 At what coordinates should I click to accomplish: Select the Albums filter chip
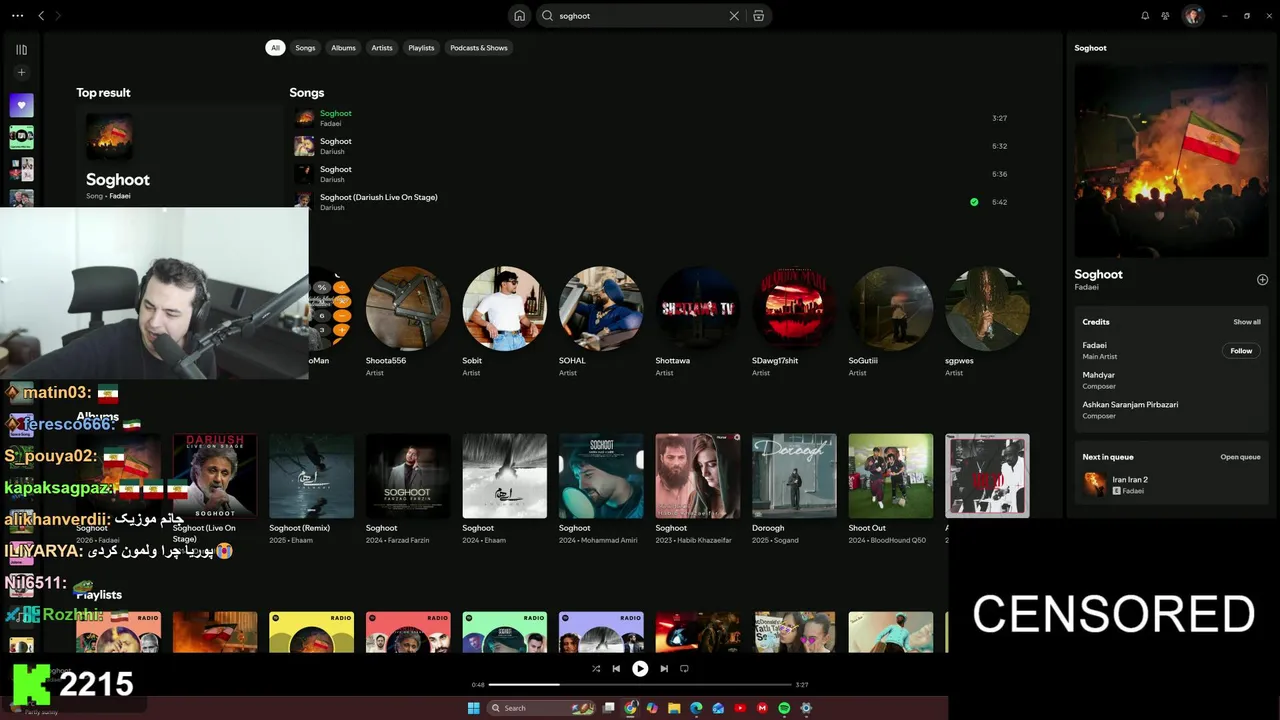(343, 48)
